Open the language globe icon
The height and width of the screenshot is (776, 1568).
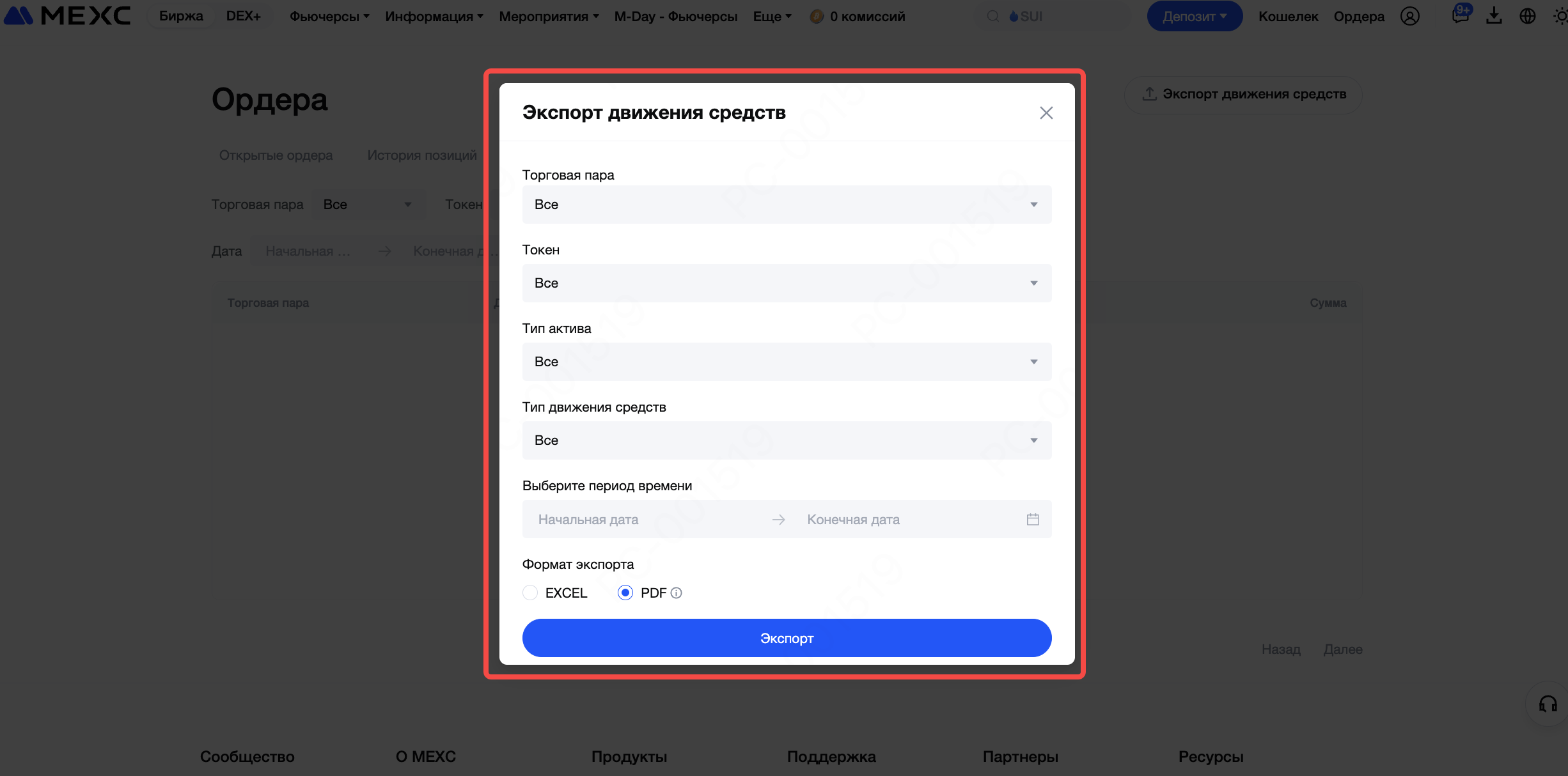click(1528, 16)
